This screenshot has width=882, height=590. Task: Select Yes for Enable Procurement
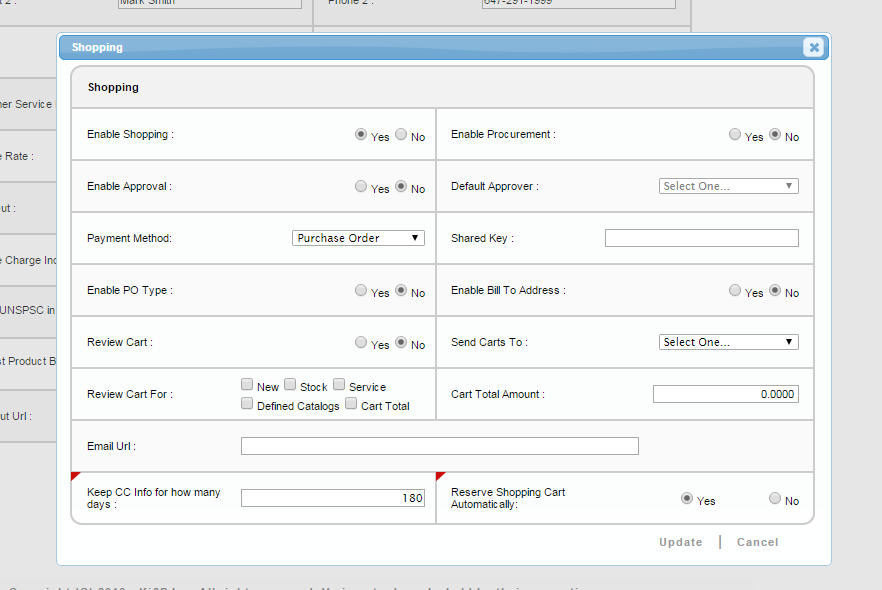pyautogui.click(x=735, y=135)
